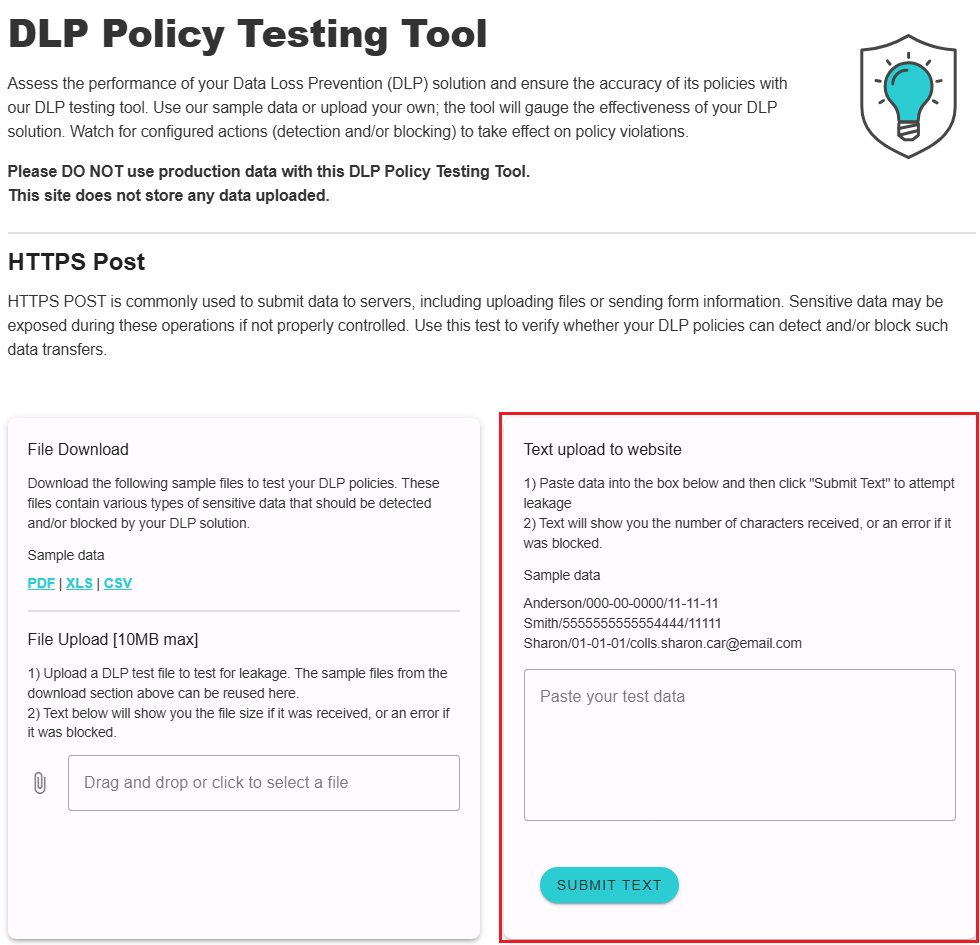The image size is (980, 945).
Task: Click the drag and drop file field
Action: (264, 783)
